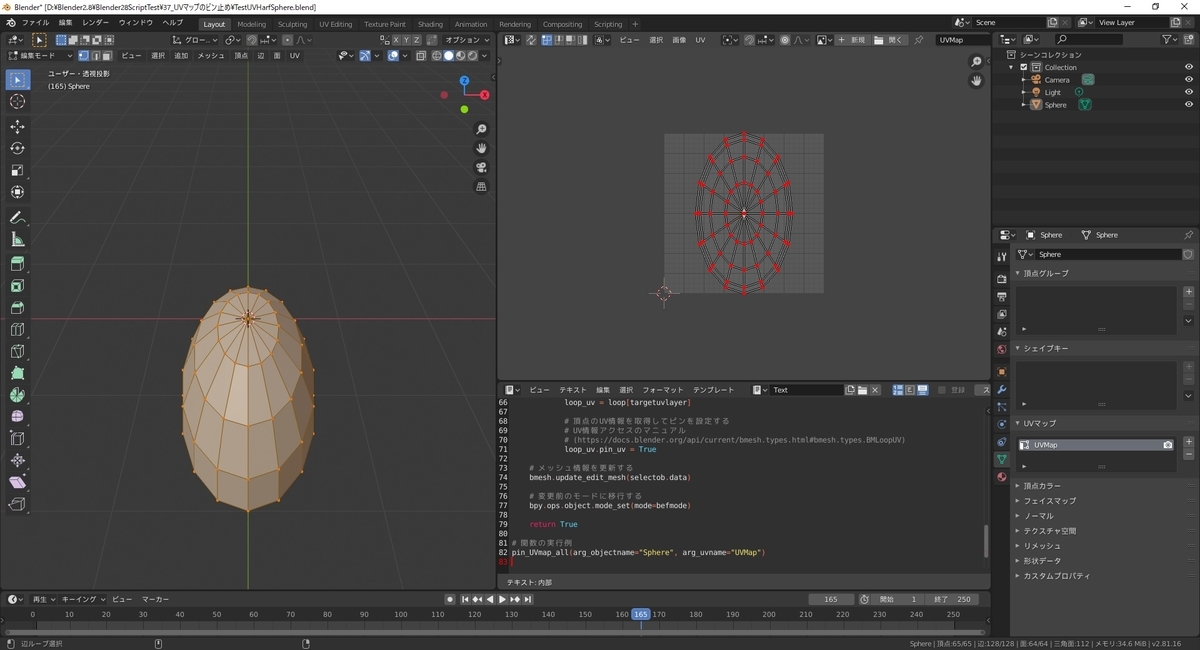Open the 編集モード mode dropdown

point(40,56)
